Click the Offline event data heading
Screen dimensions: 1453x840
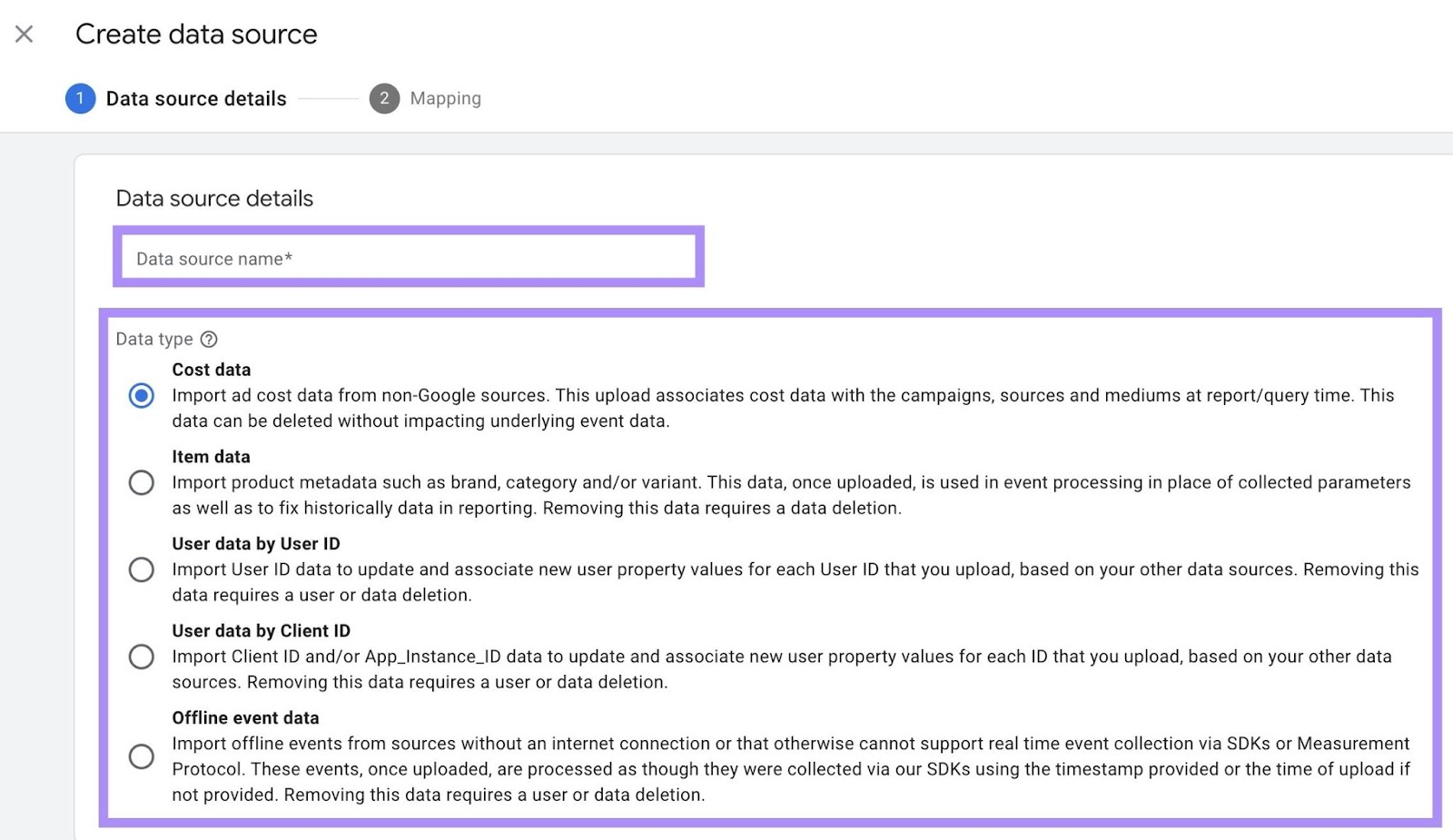tap(245, 717)
